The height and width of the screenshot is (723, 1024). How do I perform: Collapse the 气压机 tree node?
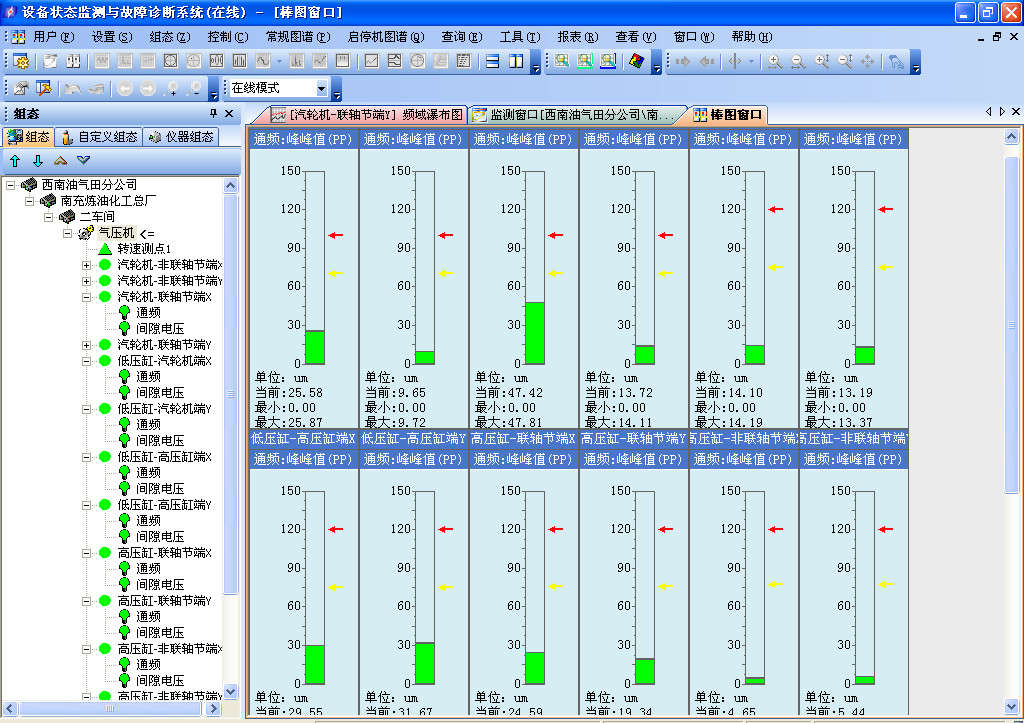(x=67, y=233)
